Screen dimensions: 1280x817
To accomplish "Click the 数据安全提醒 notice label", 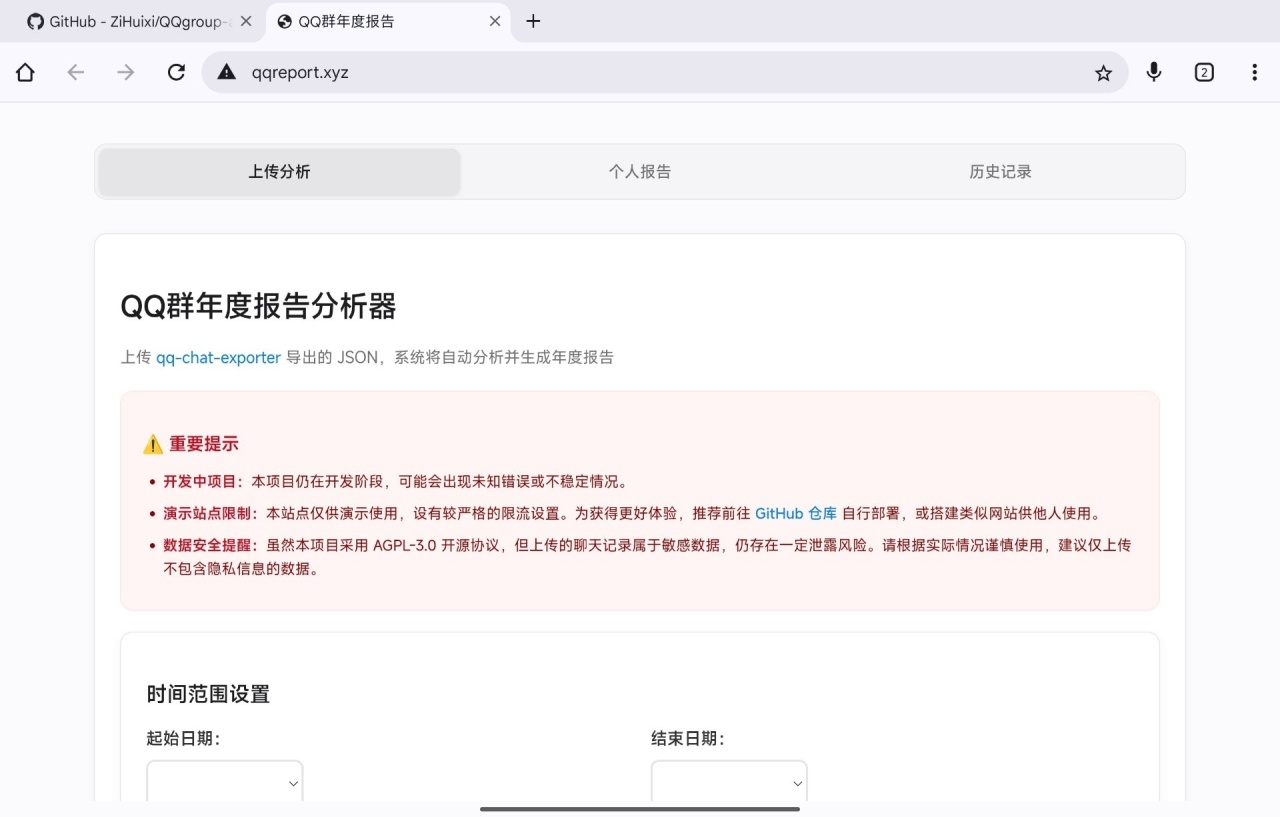I will click(210, 545).
